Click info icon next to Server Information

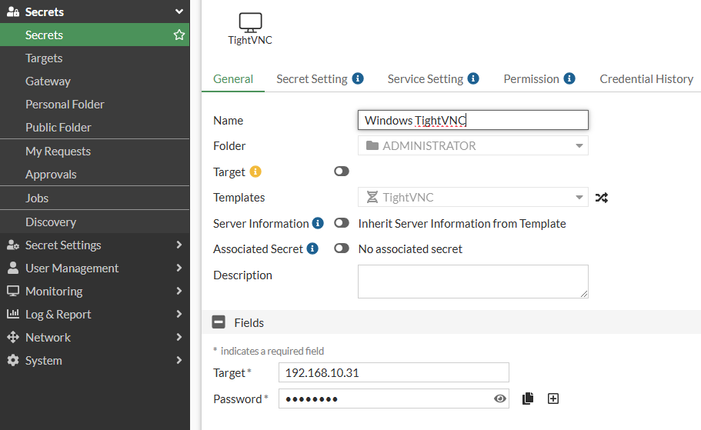(x=318, y=223)
